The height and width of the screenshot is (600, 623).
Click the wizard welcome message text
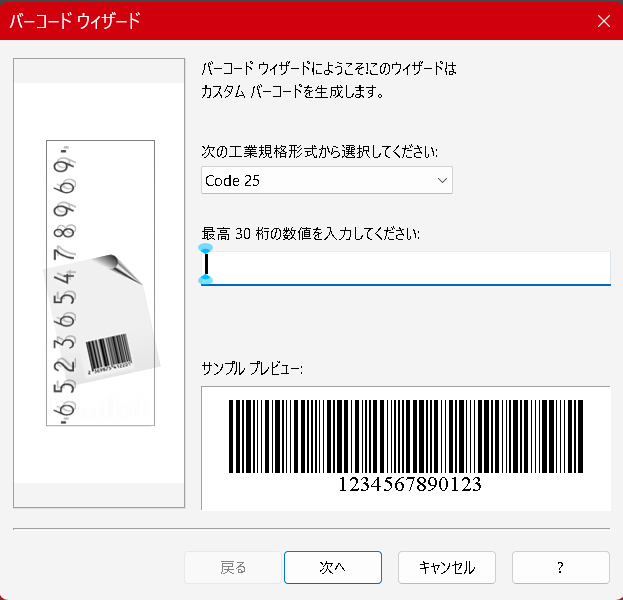pos(328,81)
